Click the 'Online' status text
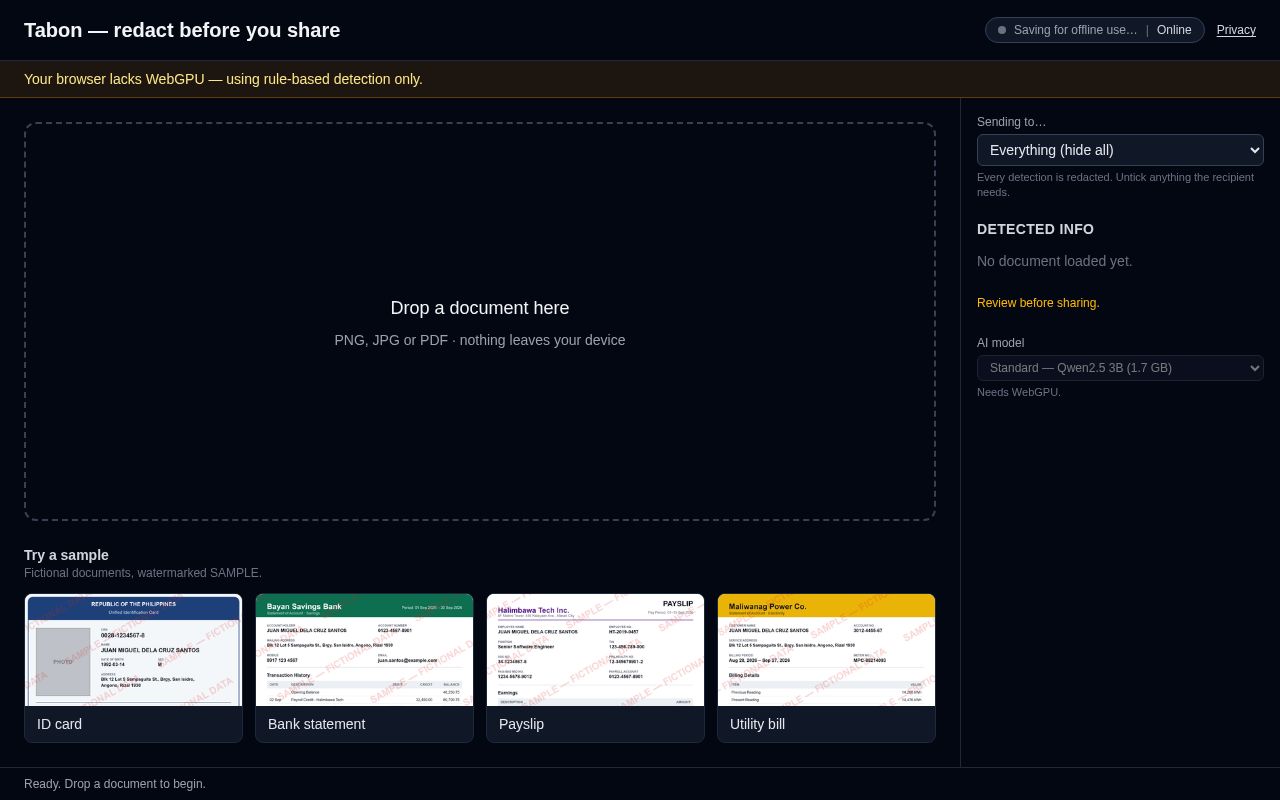1280x800 pixels. coord(1174,30)
